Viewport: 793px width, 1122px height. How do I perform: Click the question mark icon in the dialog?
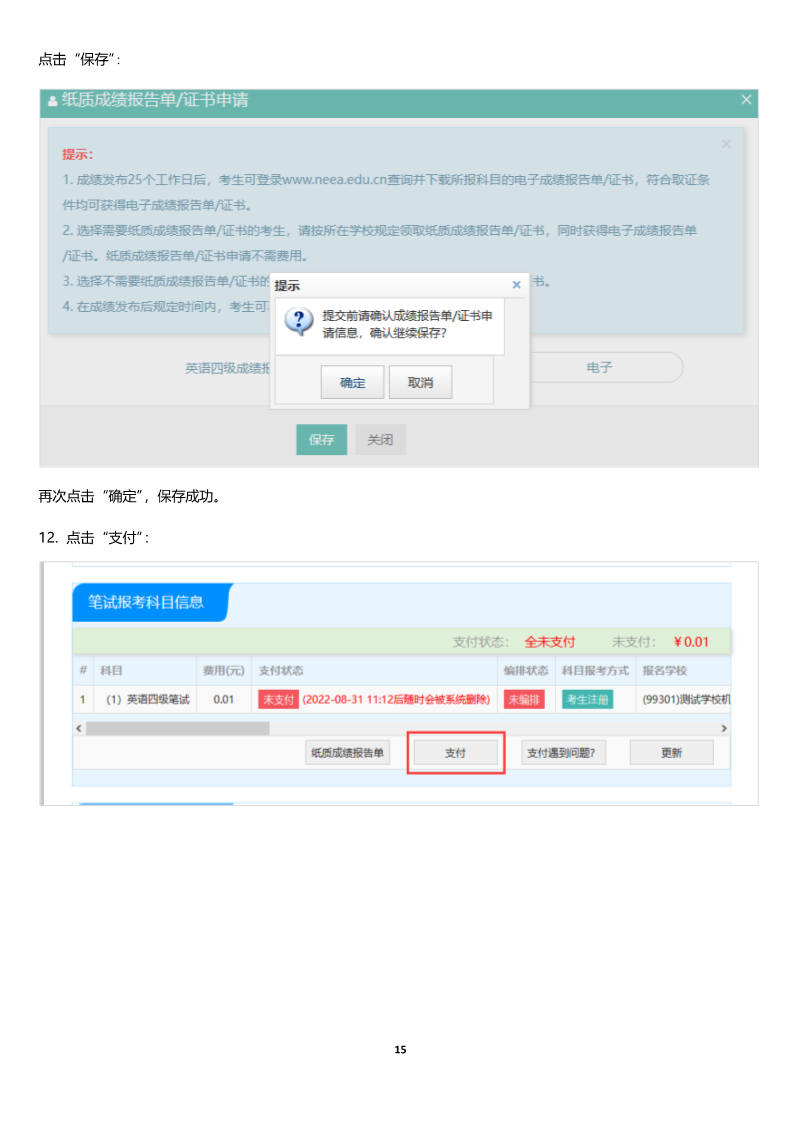[x=299, y=321]
